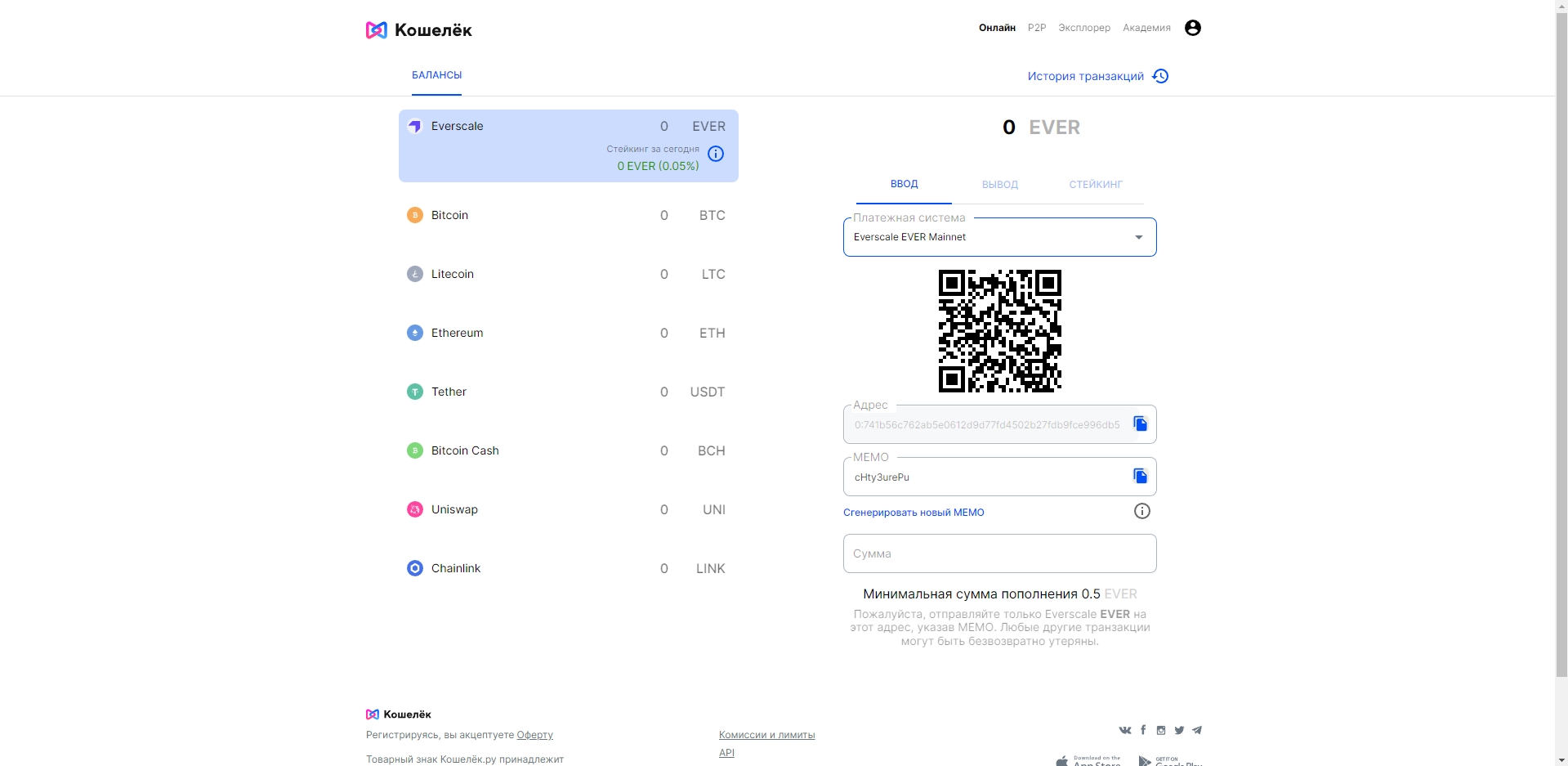Switch to the ВВОД tab
The image size is (1568, 766).
pyautogui.click(x=905, y=184)
